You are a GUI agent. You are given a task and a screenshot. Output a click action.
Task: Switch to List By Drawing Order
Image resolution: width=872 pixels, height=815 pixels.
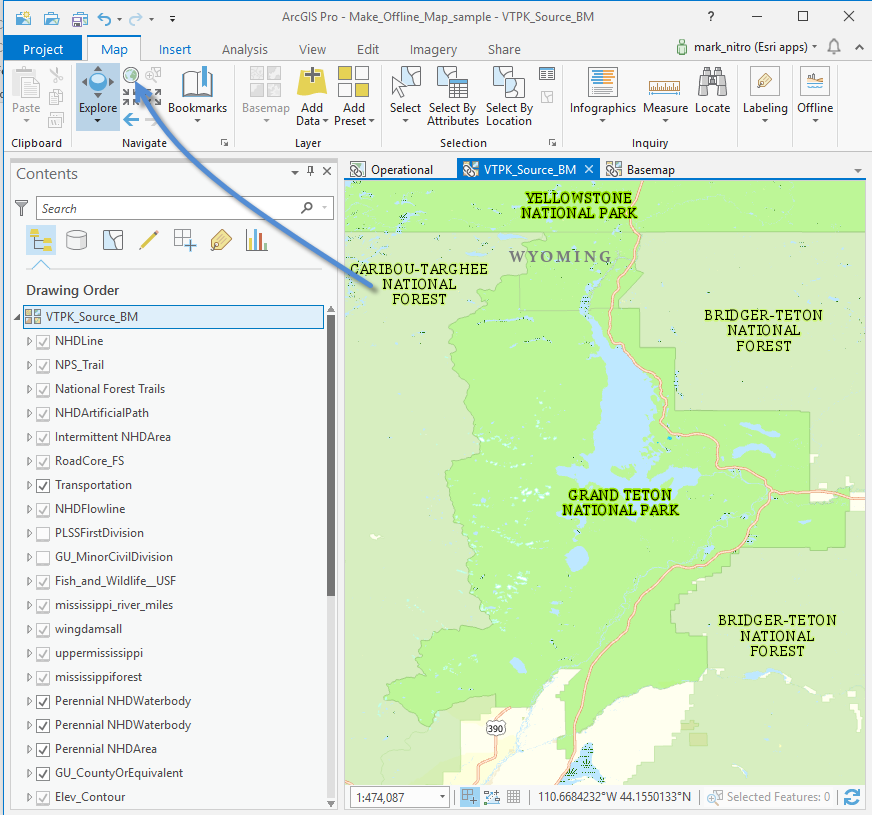[x=41, y=240]
